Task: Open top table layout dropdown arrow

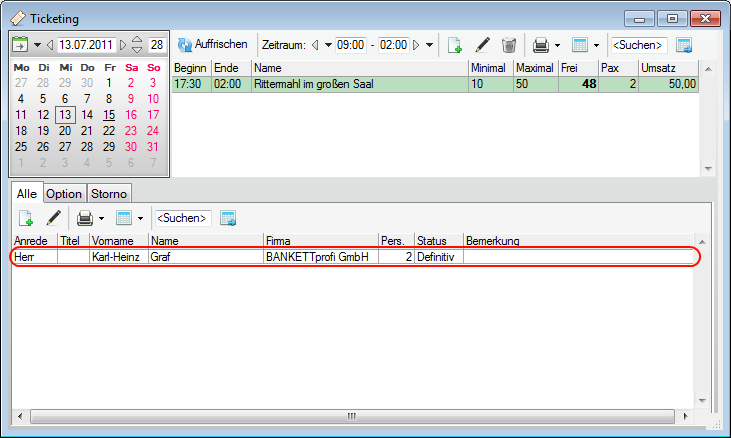Action: pos(596,46)
